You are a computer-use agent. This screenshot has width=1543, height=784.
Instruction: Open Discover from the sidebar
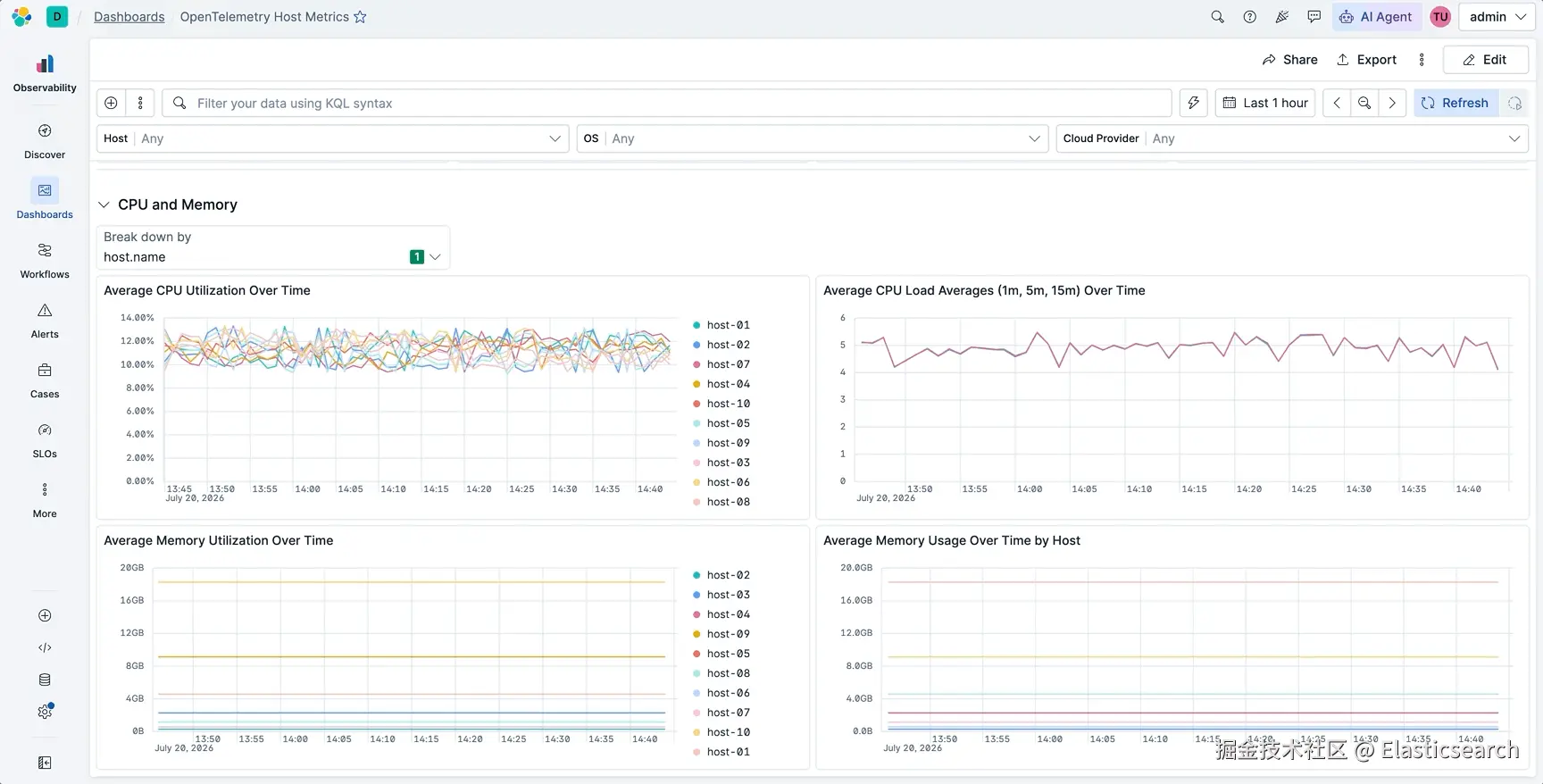[x=45, y=141]
